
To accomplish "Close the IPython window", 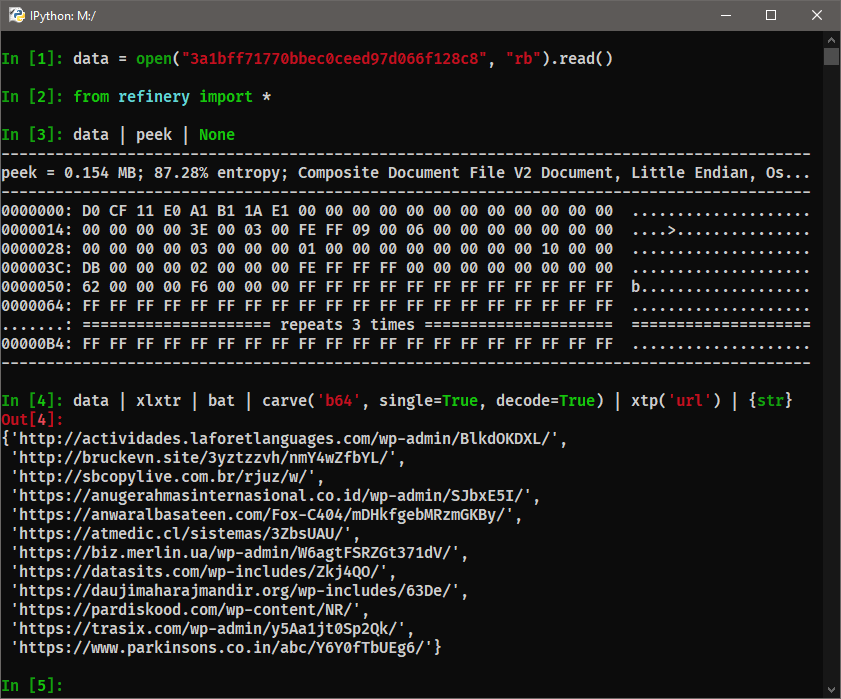I will (x=816, y=16).
